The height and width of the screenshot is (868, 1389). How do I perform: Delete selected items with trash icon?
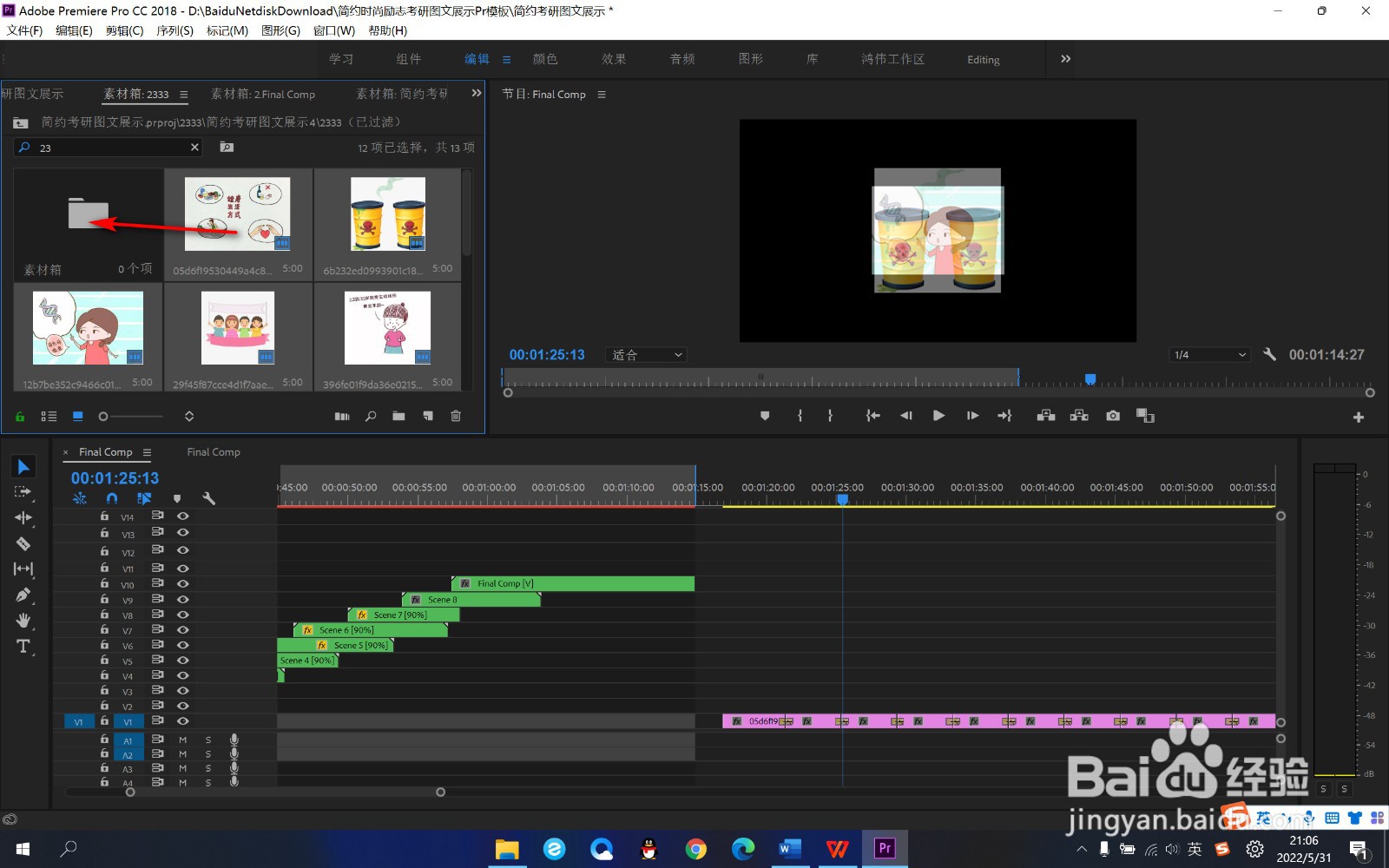point(456,417)
